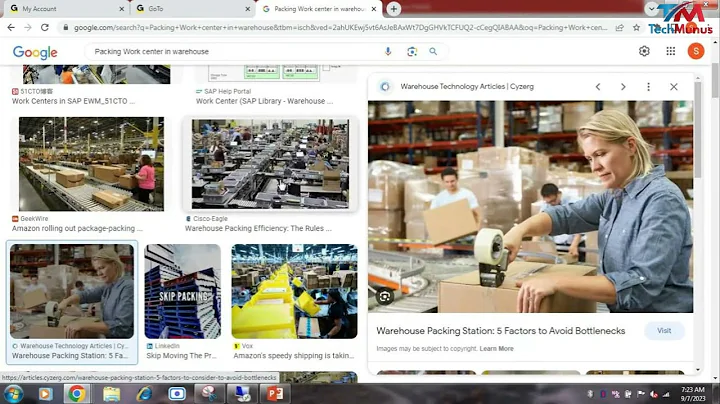Open the Cisco-Eagle packing efficiency image

(x=270, y=164)
